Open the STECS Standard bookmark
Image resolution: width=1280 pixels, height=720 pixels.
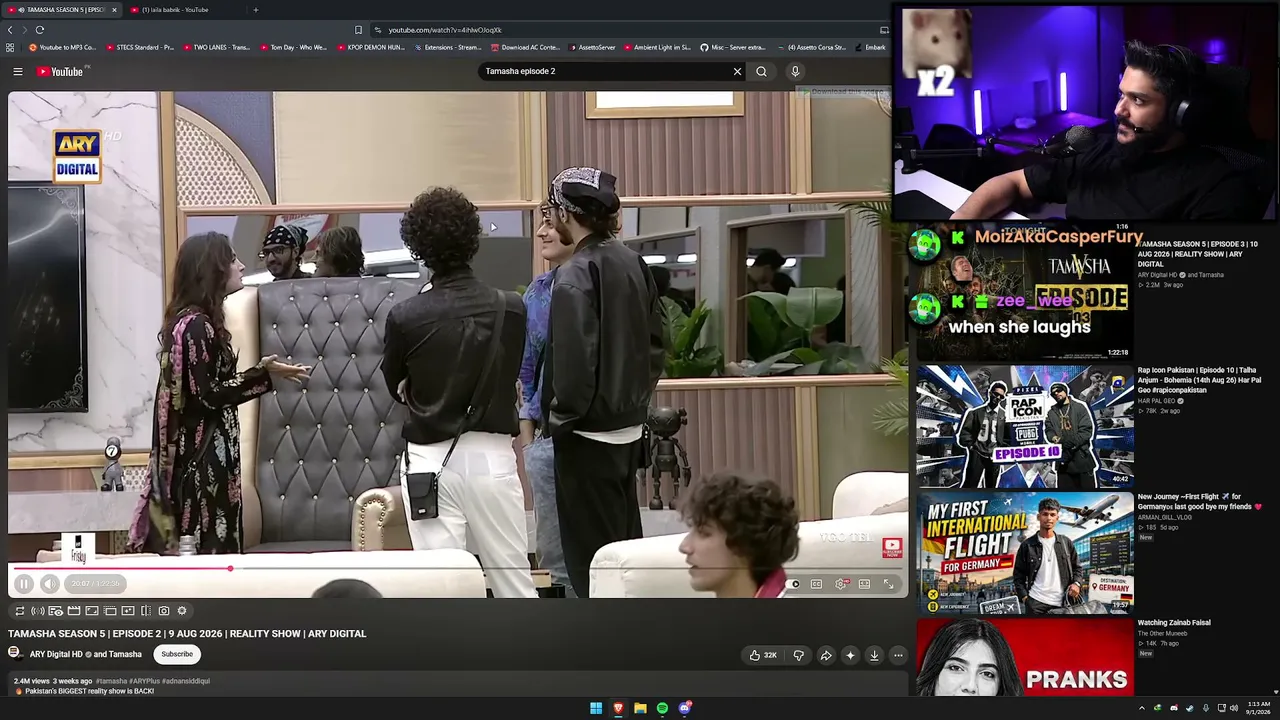click(139, 47)
